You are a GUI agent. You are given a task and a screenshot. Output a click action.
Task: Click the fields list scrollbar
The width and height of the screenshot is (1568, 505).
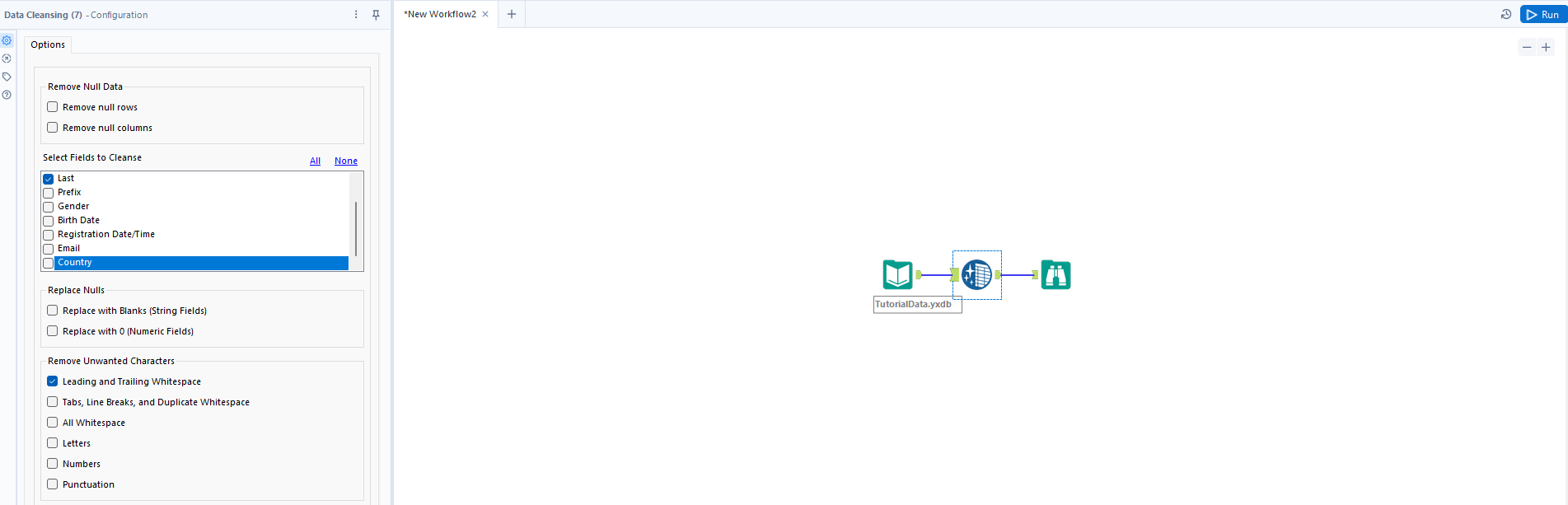click(356, 228)
